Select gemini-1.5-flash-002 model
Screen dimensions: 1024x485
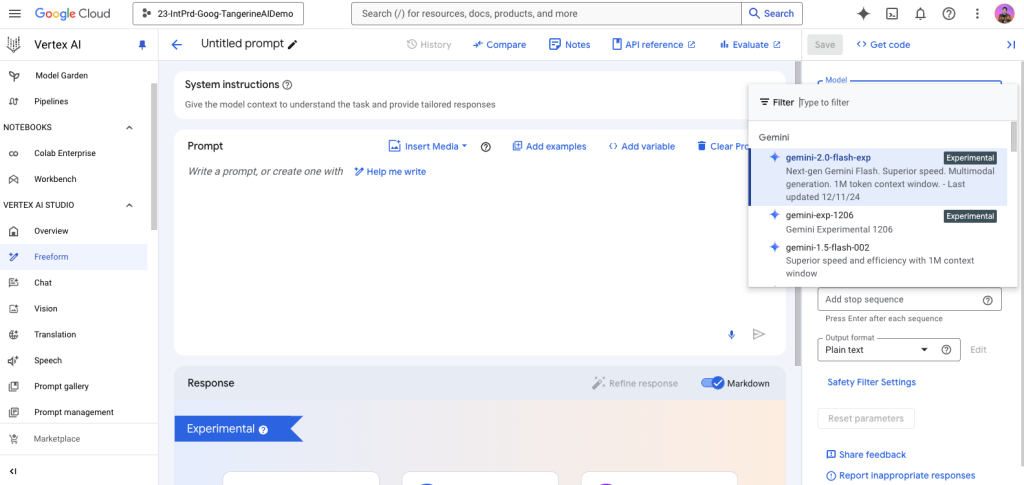click(878, 260)
